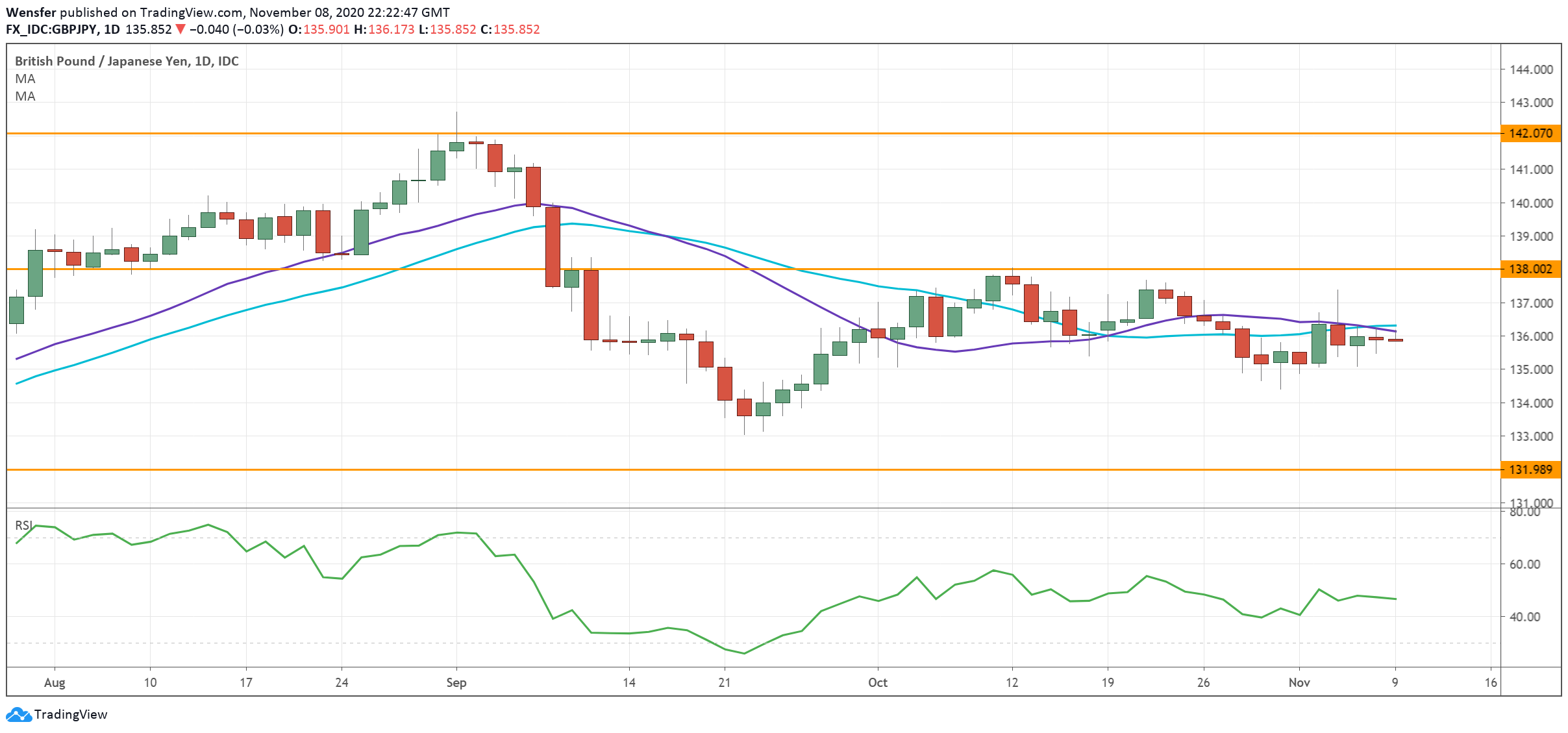
Task: Click the TradingView cloud logo icon
Action: (x=18, y=715)
